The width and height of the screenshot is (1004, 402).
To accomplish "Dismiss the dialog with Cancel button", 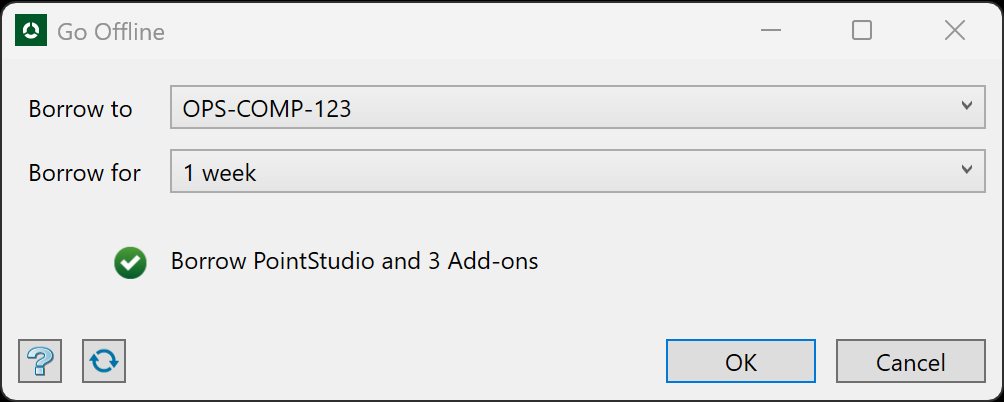I will click(x=911, y=361).
